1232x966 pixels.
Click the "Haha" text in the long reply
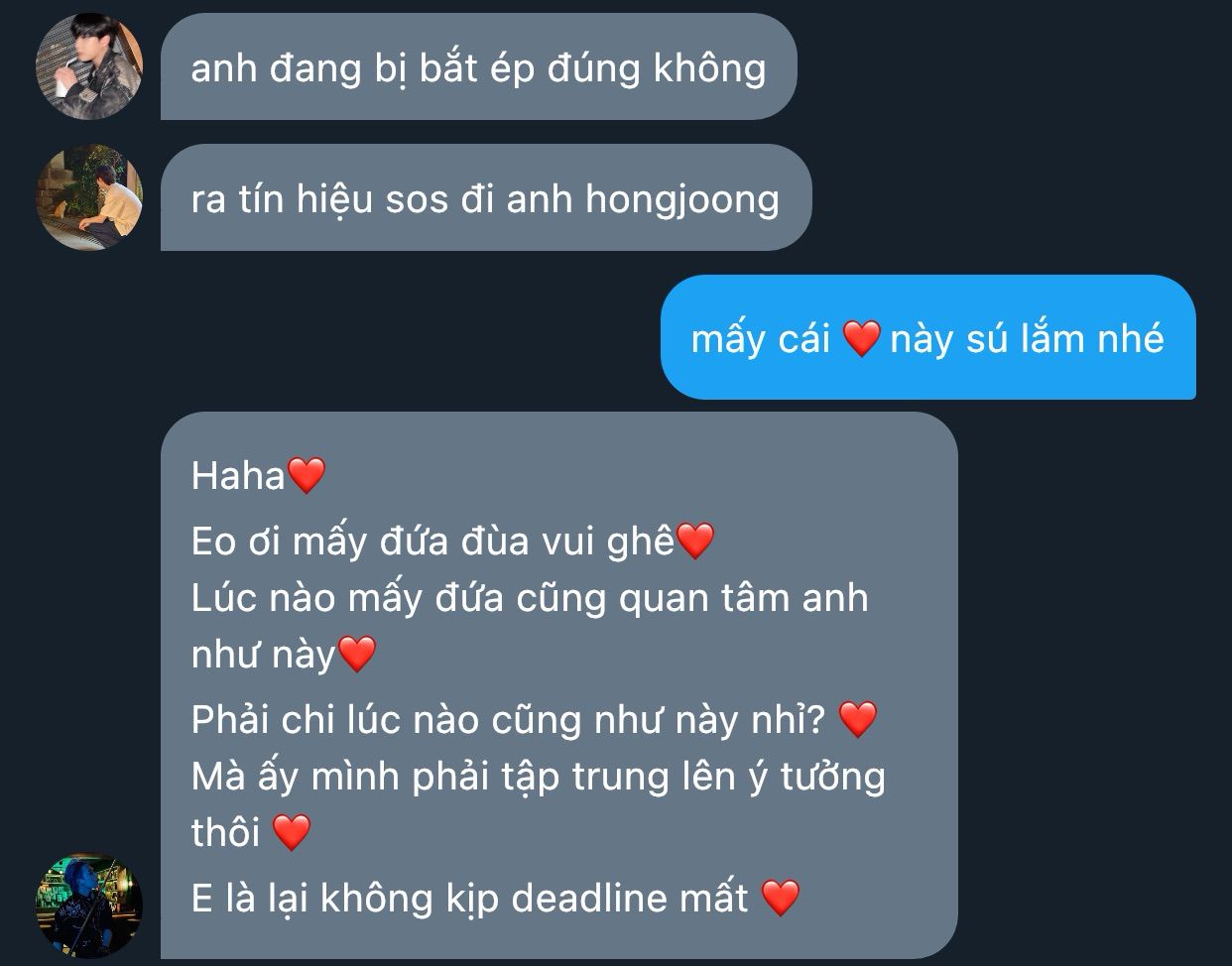click(x=238, y=476)
